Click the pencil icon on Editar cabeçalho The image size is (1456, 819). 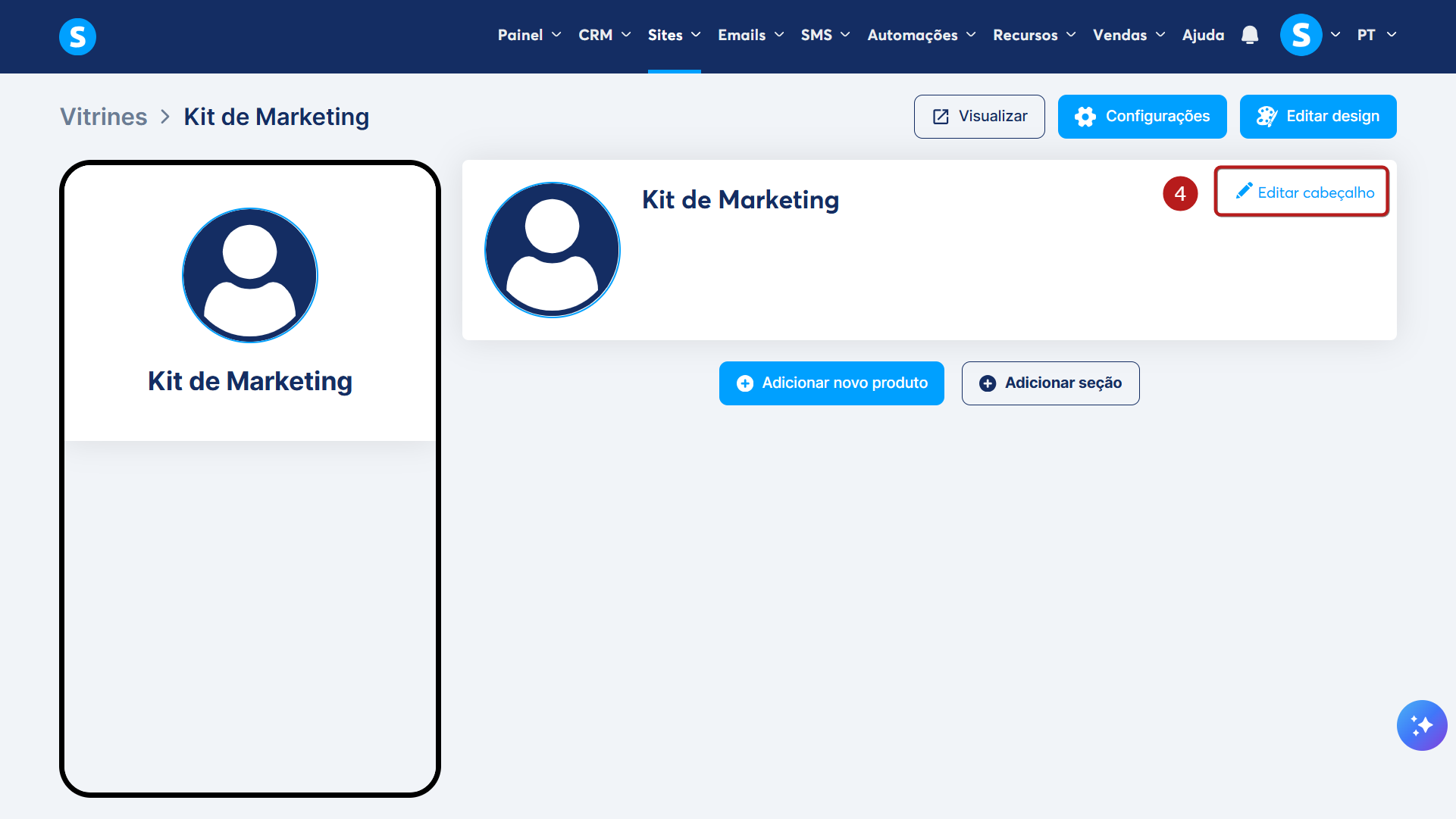tap(1244, 191)
